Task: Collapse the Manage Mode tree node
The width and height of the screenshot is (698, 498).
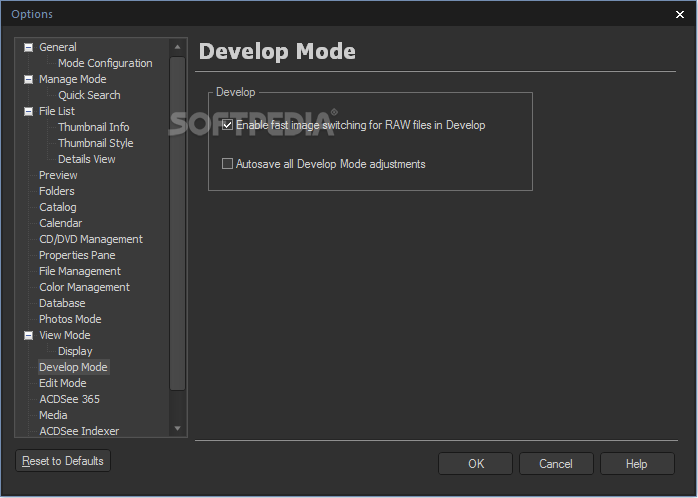Action: click(x=28, y=79)
